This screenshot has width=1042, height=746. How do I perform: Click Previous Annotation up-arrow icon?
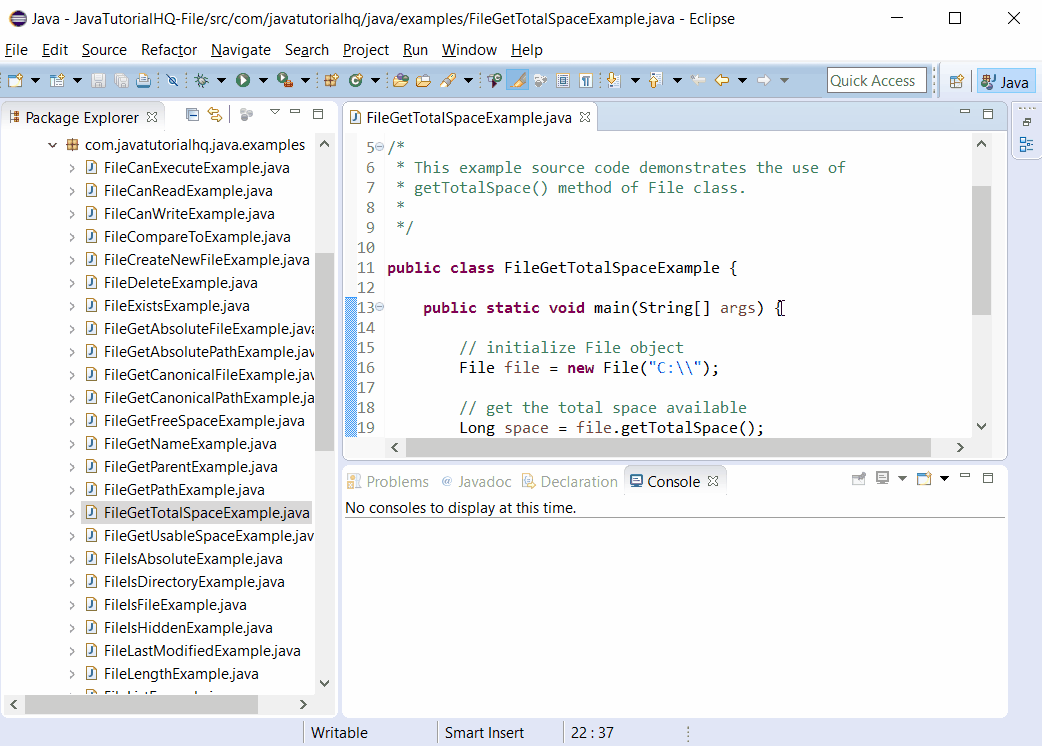[x=655, y=80]
